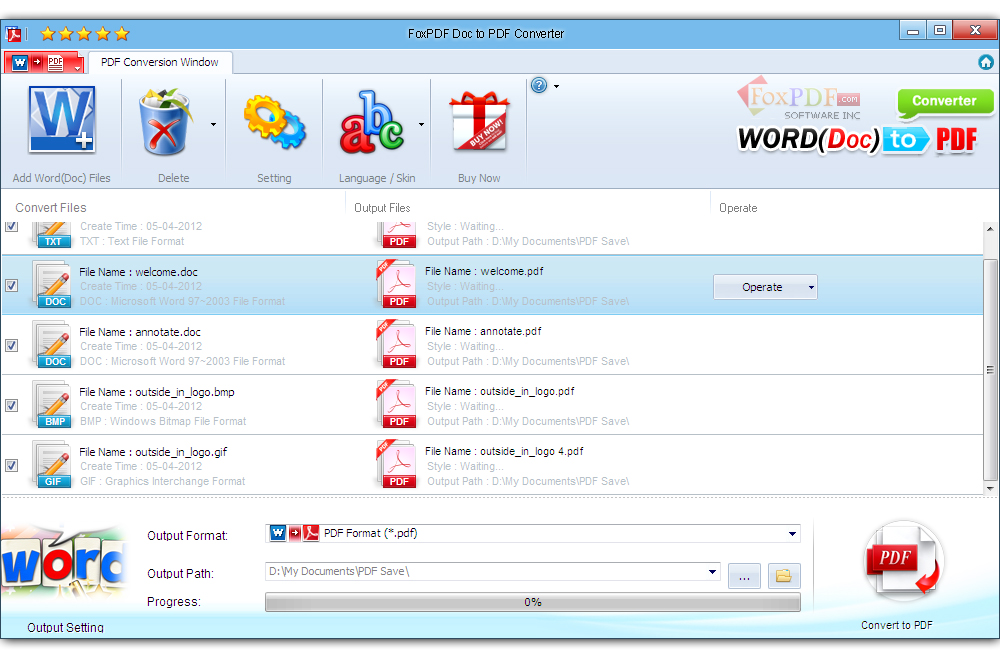Click the Add Word(Doc) Files label
This screenshot has width=1000, height=662.
coord(62,178)
